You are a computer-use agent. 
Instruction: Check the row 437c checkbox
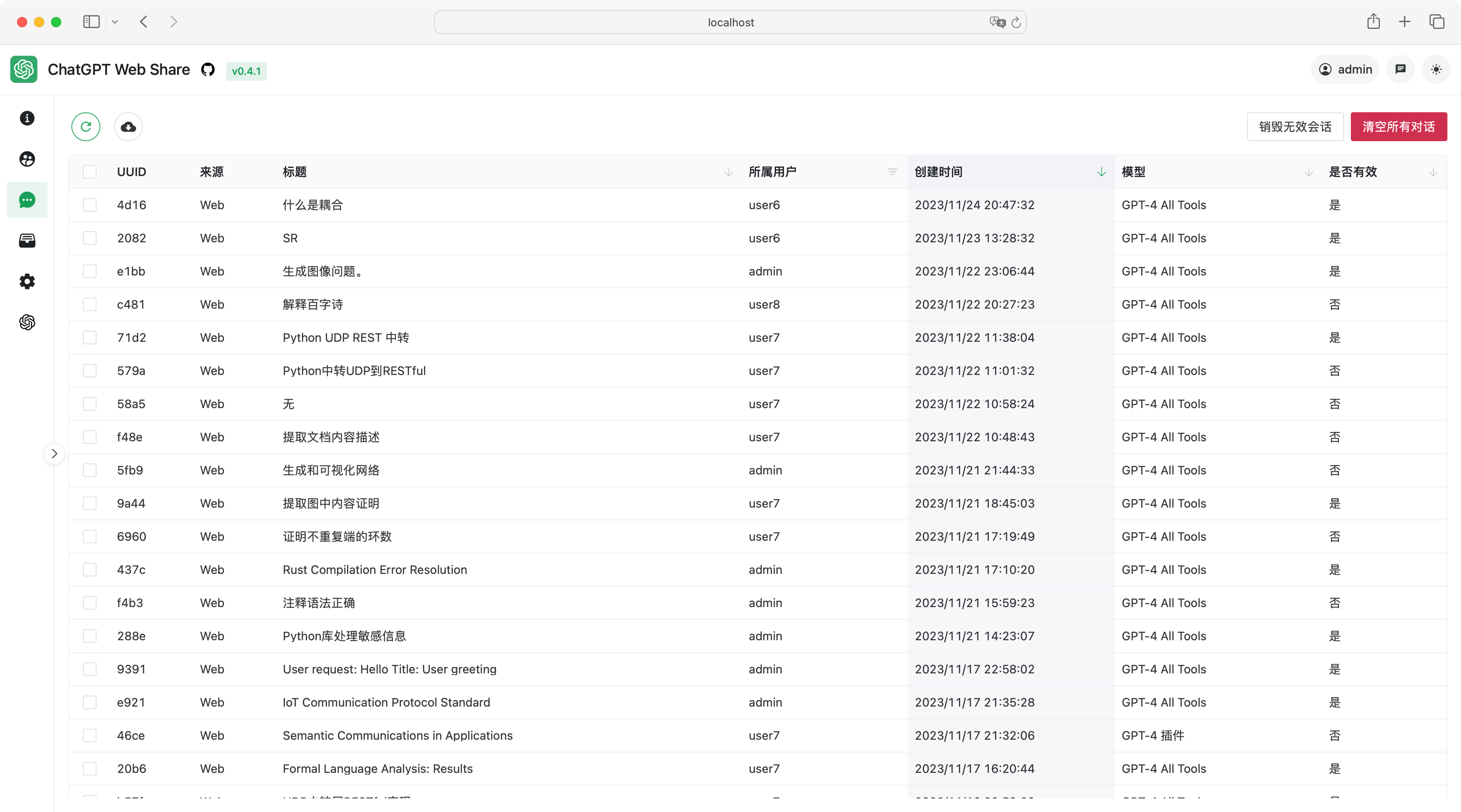90,569
